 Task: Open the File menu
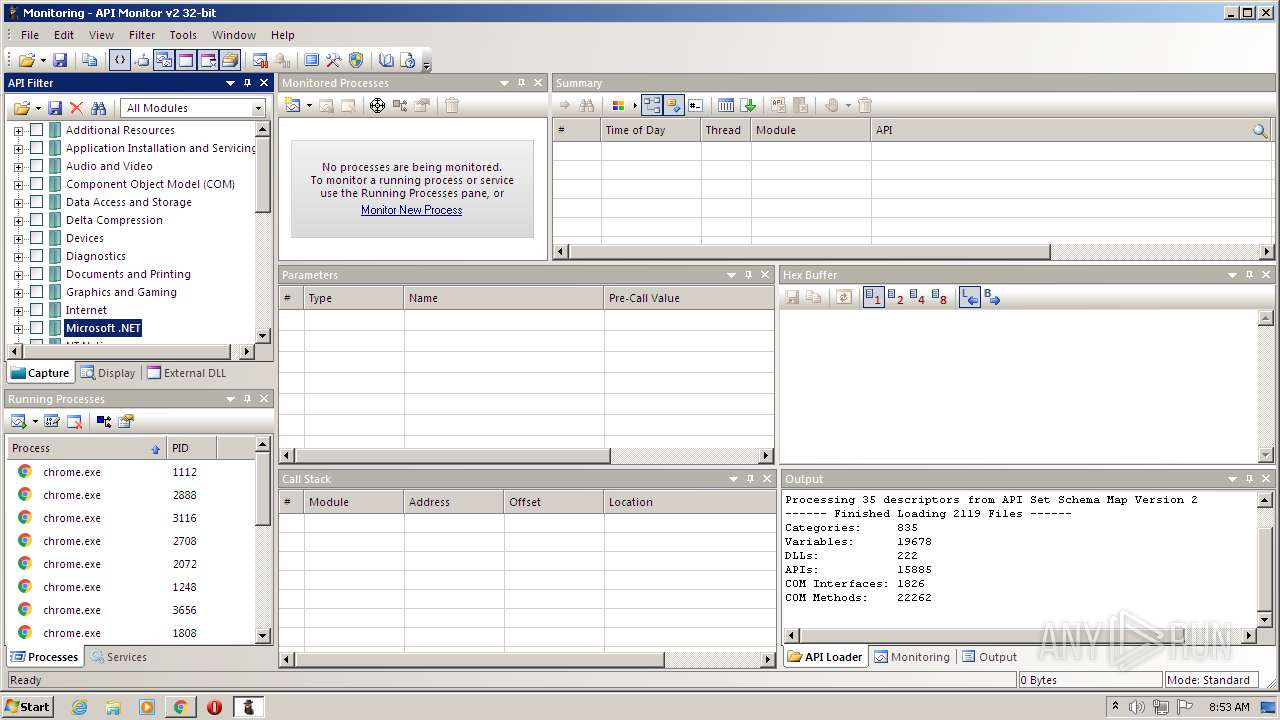(30, 35)
